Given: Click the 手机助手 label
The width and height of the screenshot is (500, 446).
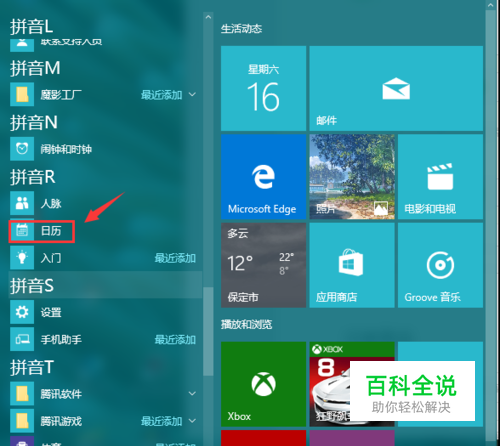Looking at the screenshot, I should (x=61, y=340).
